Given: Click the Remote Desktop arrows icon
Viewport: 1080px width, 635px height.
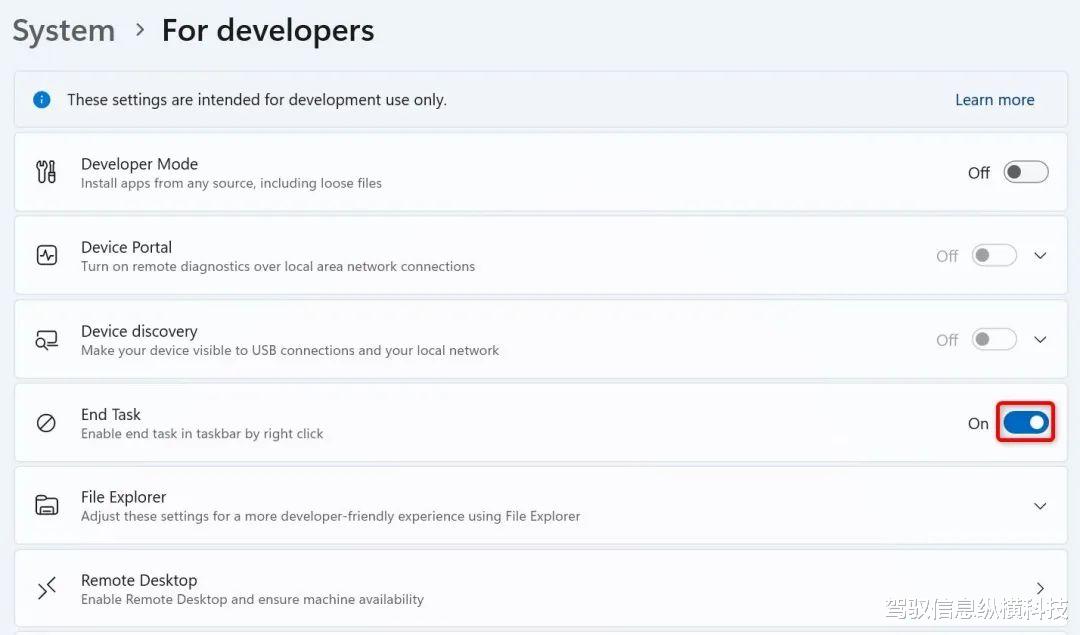Looking at the screenshot, I should [x=46, y=589].
